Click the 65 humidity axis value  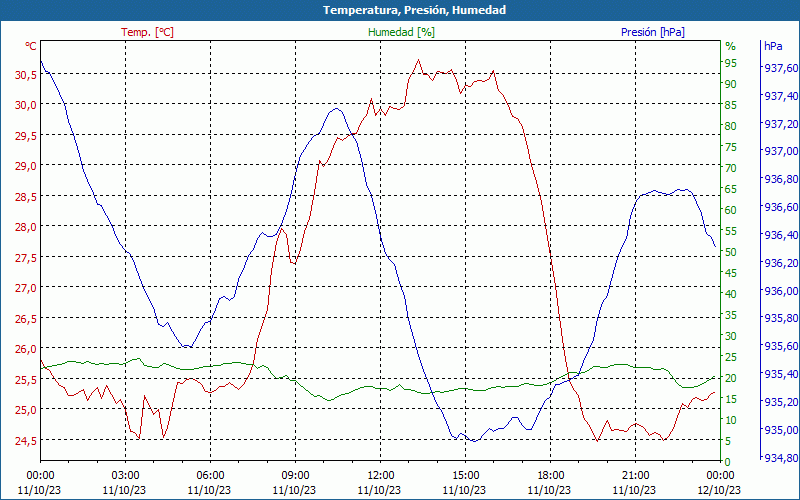pos(731,189)
